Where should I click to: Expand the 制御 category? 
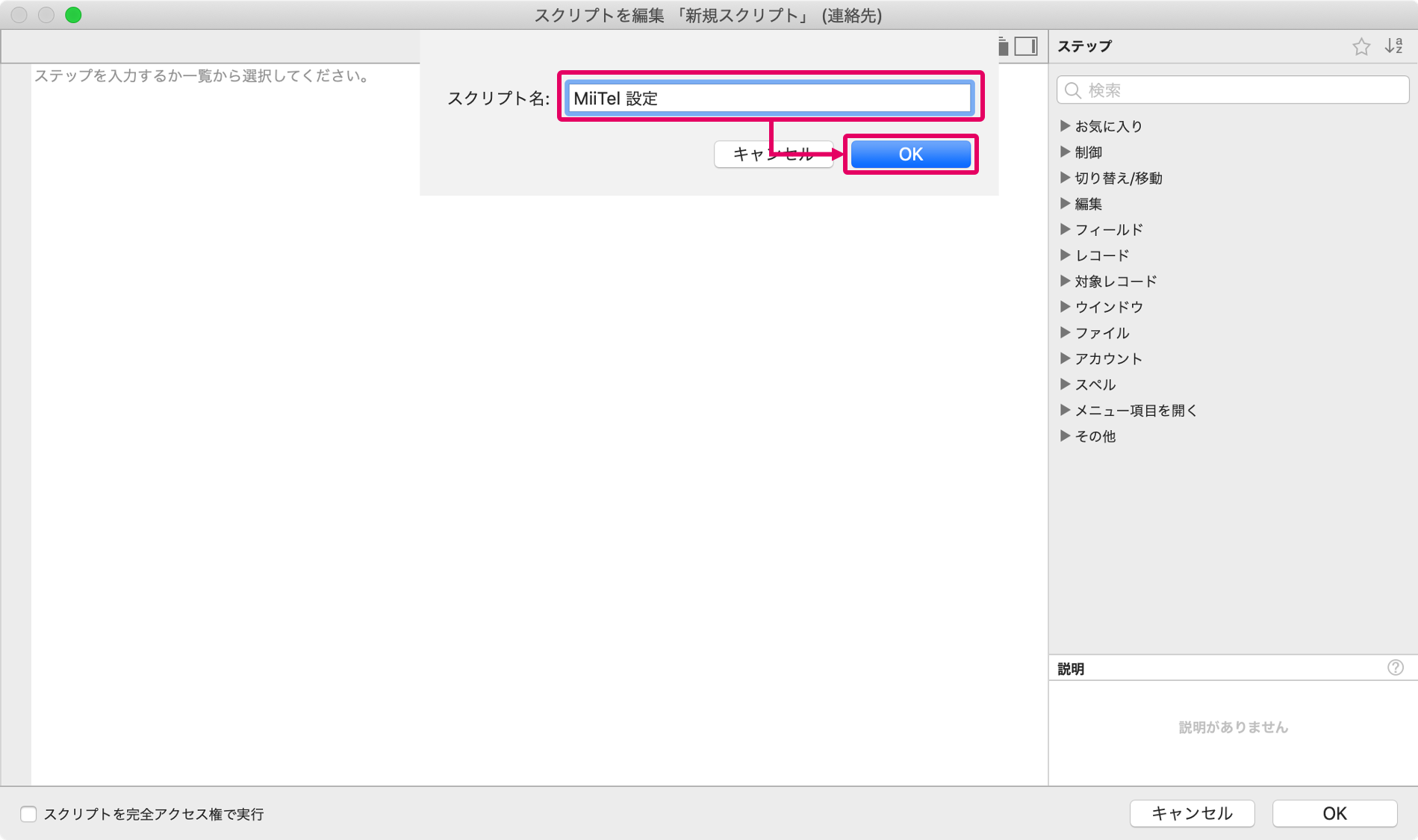tap(1065, 152)
